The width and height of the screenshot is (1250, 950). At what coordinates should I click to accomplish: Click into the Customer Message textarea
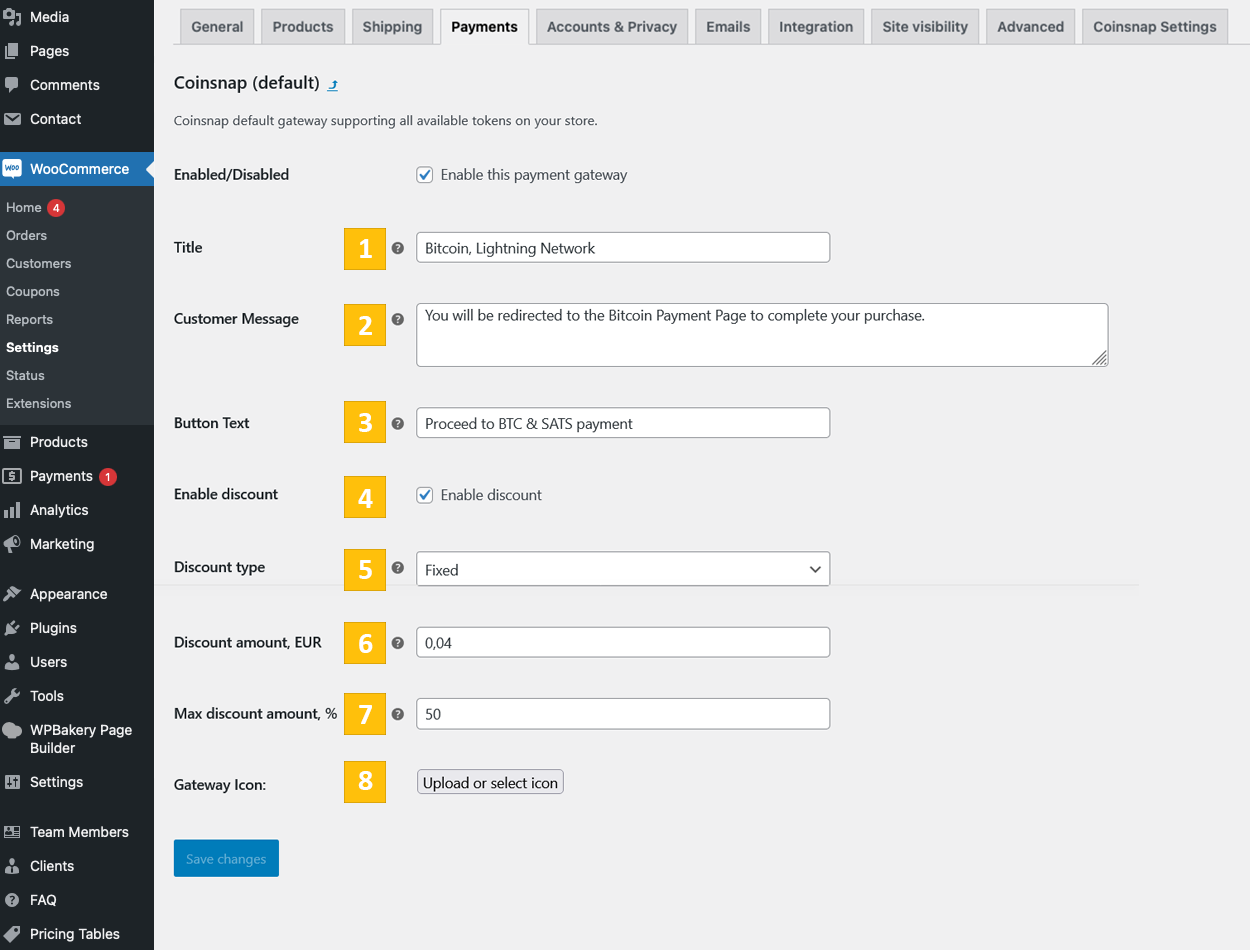point(762,335)
